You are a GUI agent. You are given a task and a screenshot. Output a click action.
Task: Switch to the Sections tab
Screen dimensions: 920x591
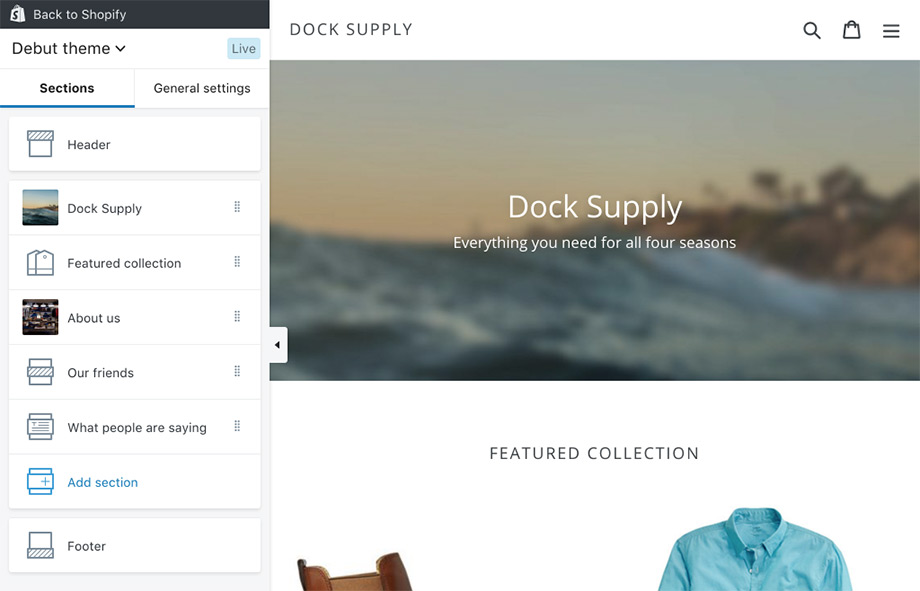click(67, 88)
